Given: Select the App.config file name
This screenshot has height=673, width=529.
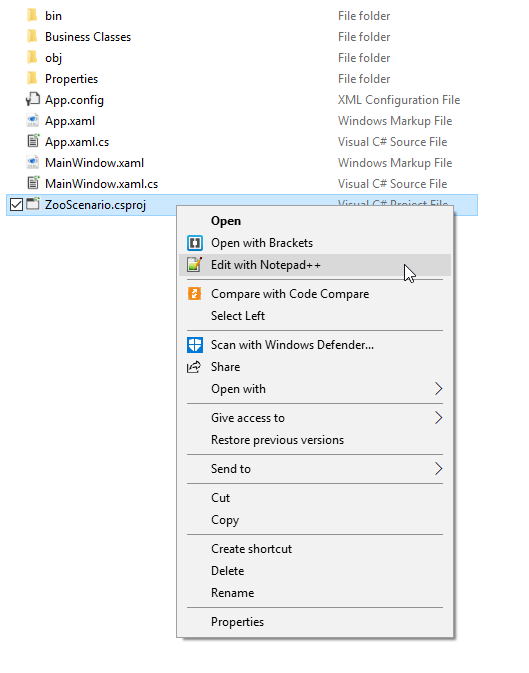Looking at the screenshot, I should click(x=74, y=100).
